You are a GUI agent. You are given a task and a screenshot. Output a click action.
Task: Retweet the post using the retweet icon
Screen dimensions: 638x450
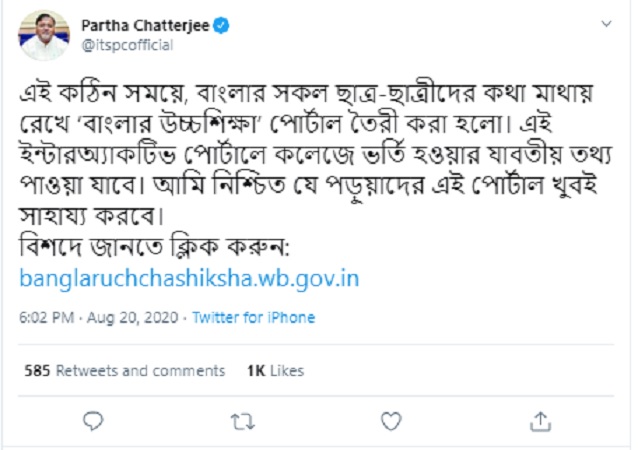pos(241,420)
